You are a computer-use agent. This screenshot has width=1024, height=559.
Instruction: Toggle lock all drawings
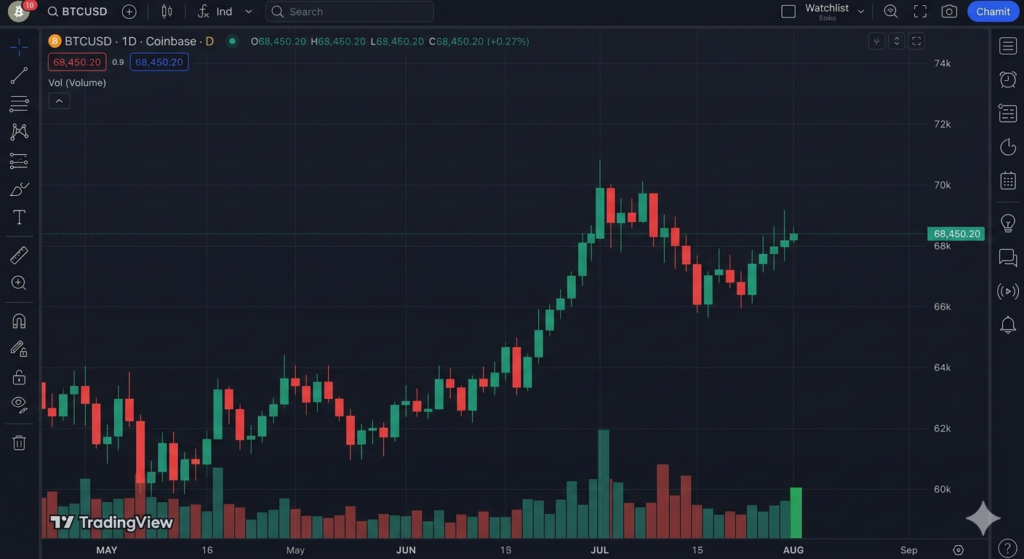click(x=19, y=377)
